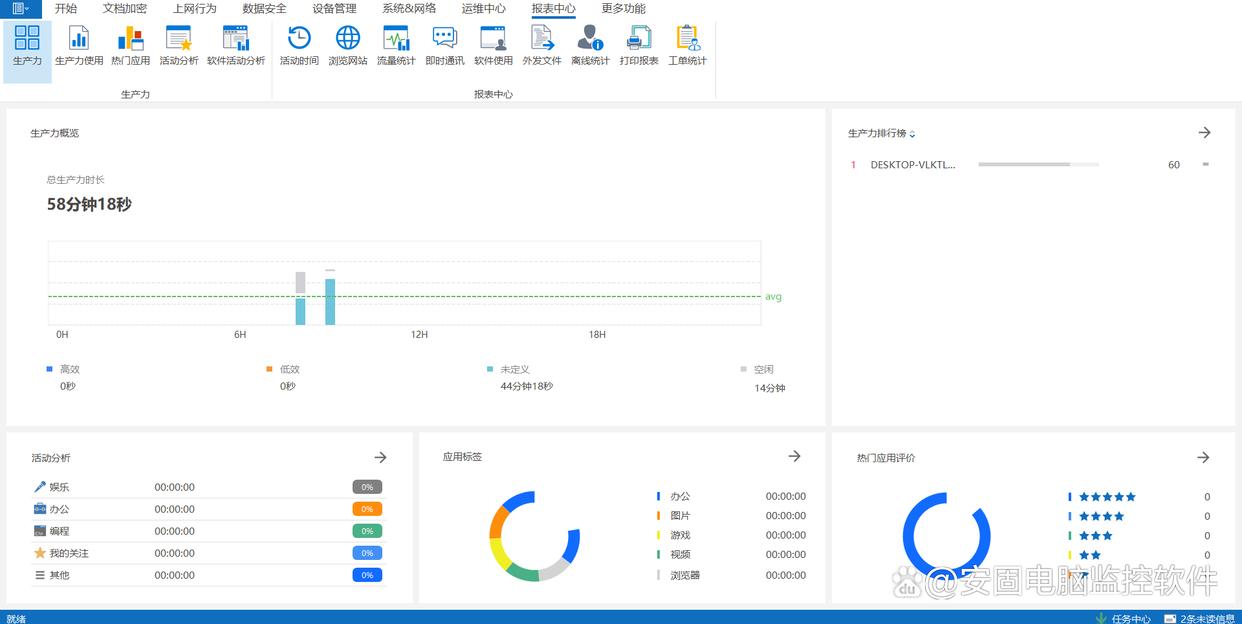Click the 活动时间 clock icon
This screenshot has width=1242, height=624.
pyautogui.click(x=299, y=46)
